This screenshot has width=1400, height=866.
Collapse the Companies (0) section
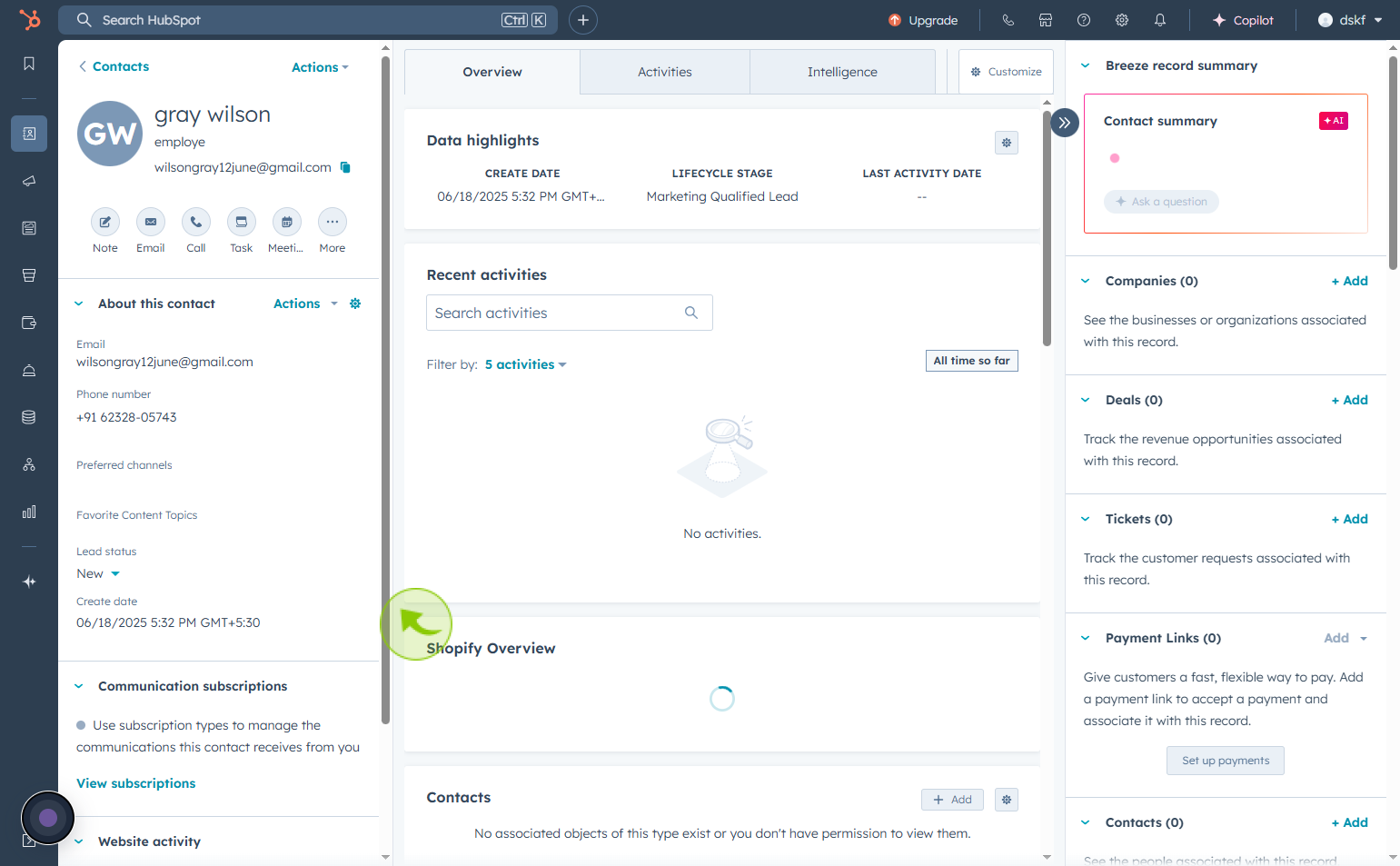tap(1085, 281)
